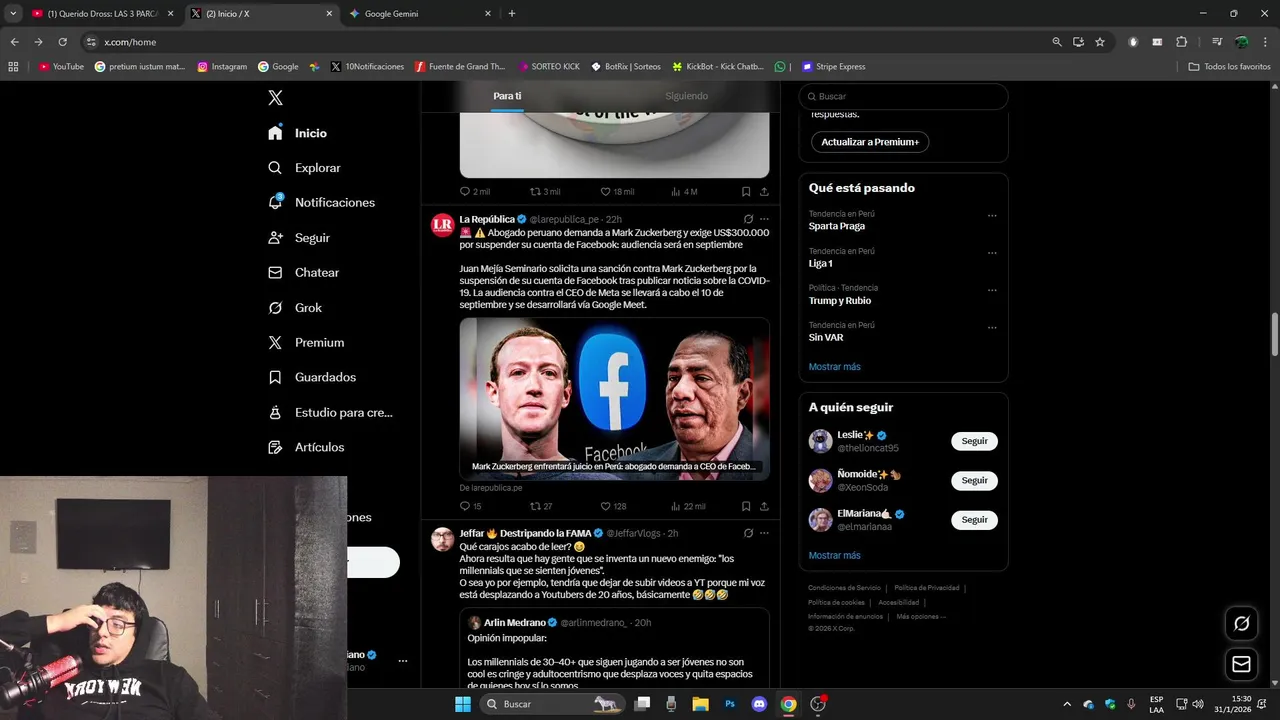
Task: Open more options for Trump y Rubio trend
Action: coord(992,290)
